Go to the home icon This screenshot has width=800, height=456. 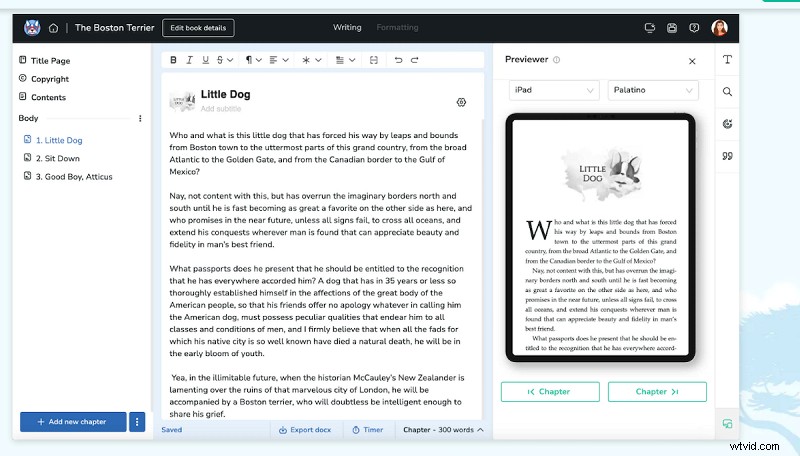(54, 28)
